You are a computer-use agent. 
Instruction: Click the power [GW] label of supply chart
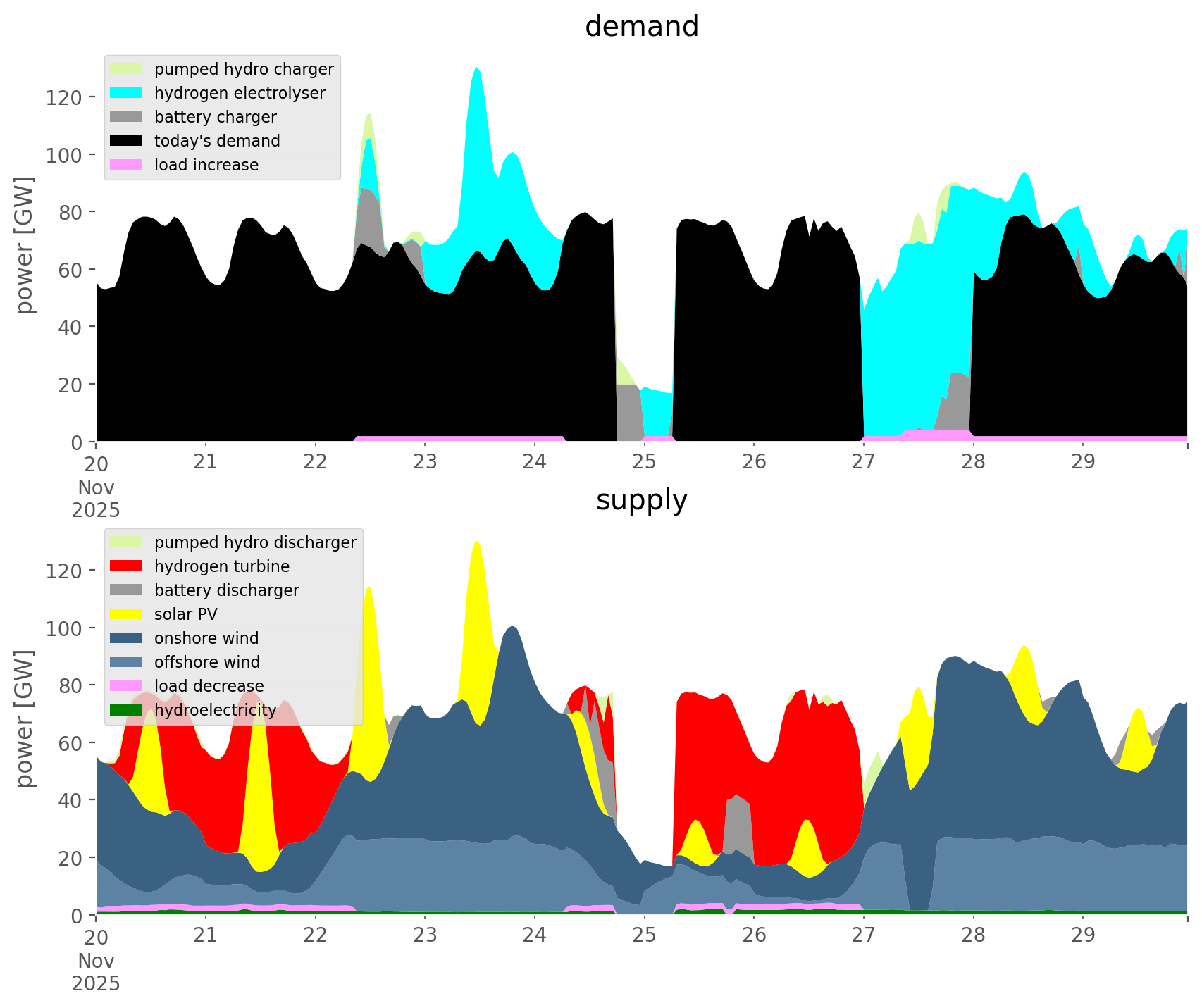(x=25, y=718)
